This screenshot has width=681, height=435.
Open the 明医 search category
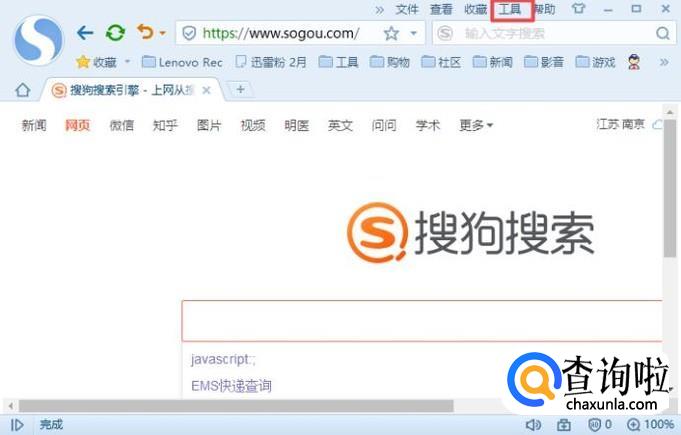pos(297,125)
